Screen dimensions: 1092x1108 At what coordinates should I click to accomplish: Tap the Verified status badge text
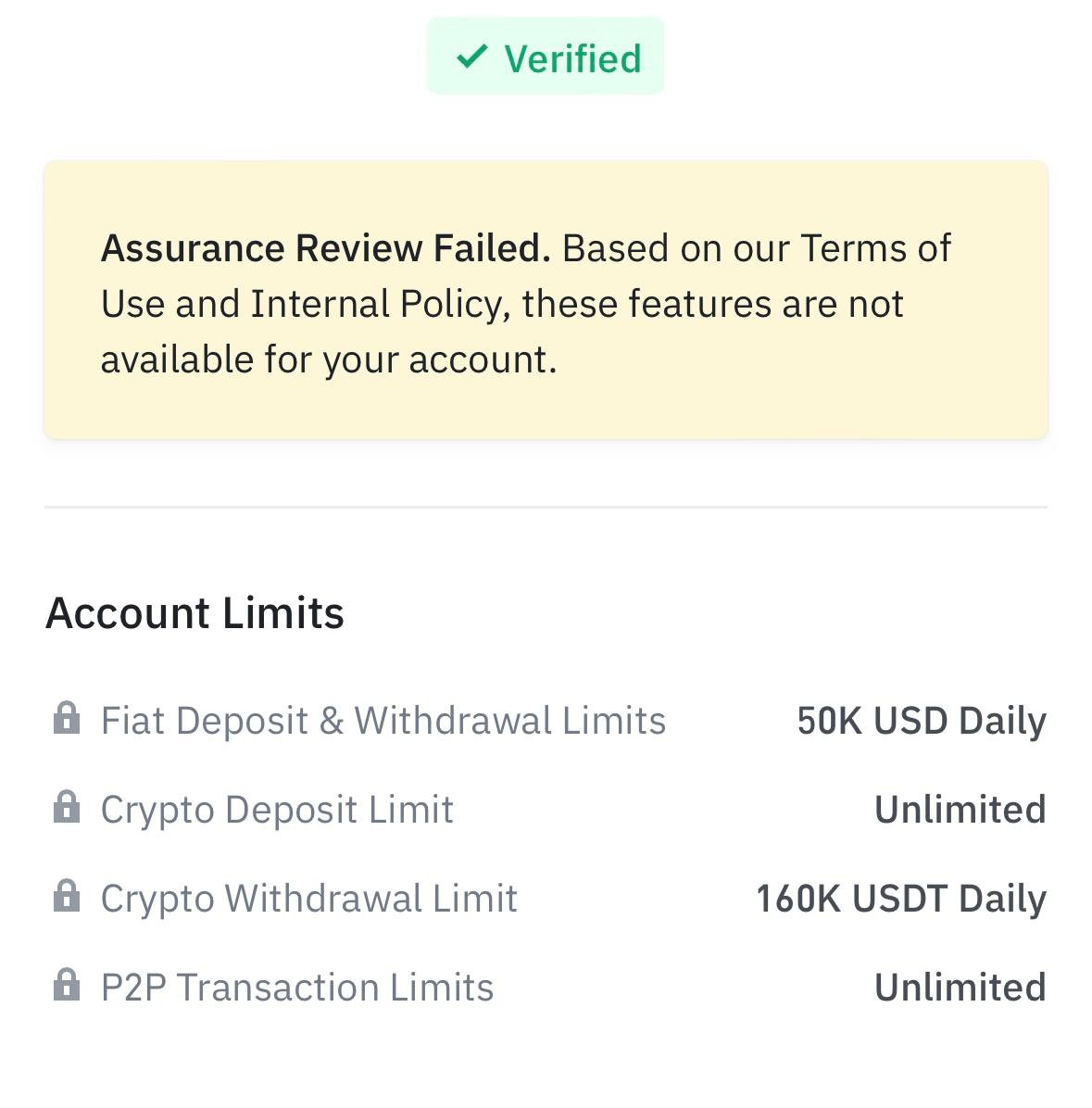[x=572, y=58]
